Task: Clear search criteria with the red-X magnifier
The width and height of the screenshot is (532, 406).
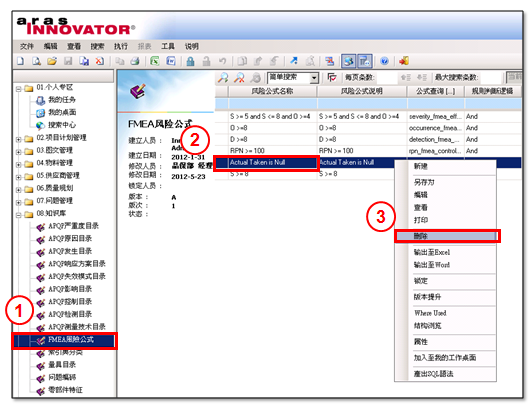Action: [239, 78]
